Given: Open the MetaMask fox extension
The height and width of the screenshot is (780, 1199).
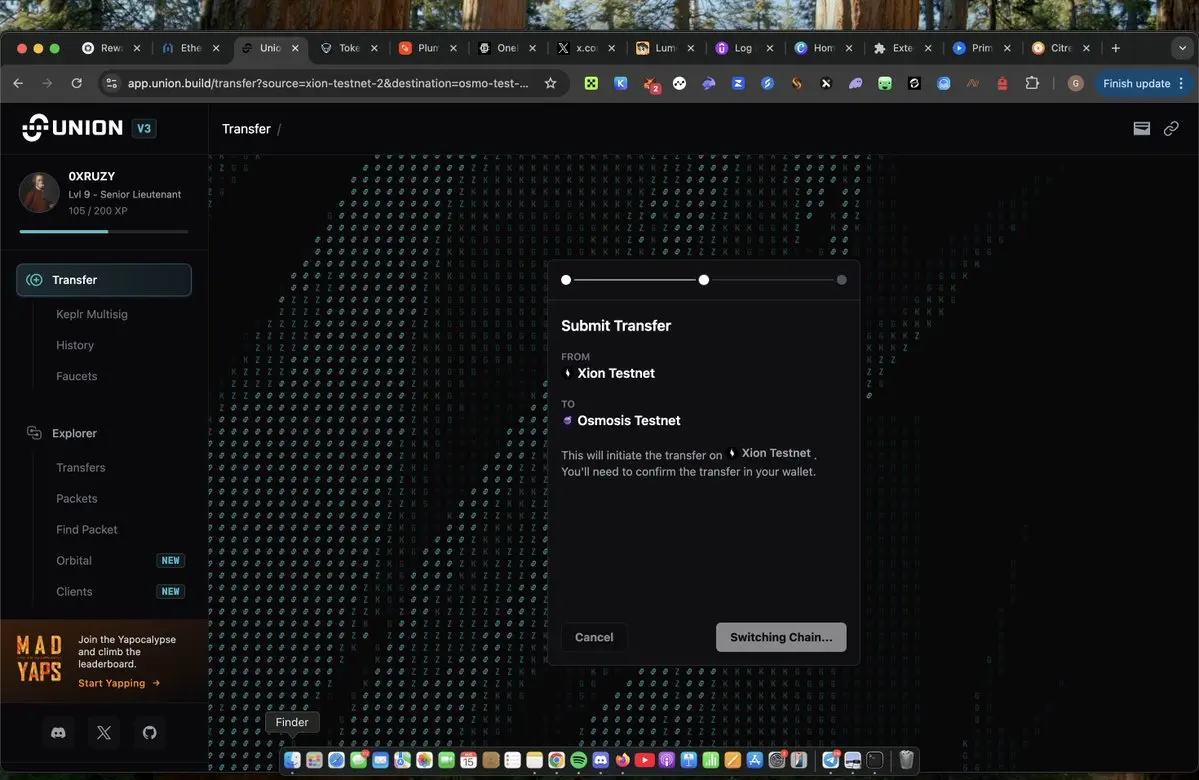Looking at the screenshot, I should [651, 84].
